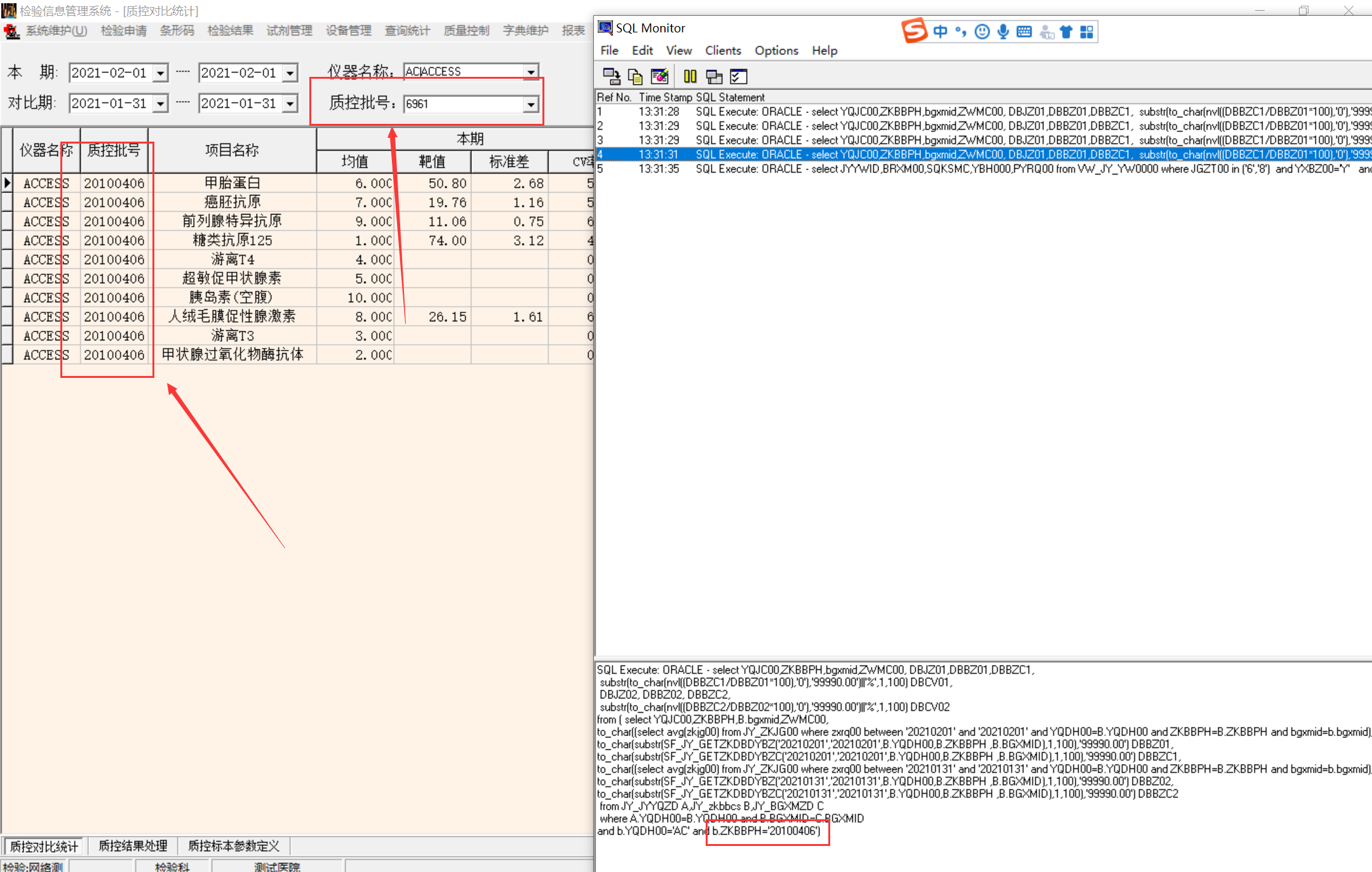1372x872 pixels.
Task: Click the Sogou microphone voice input icon
Action: point(1003,32)
